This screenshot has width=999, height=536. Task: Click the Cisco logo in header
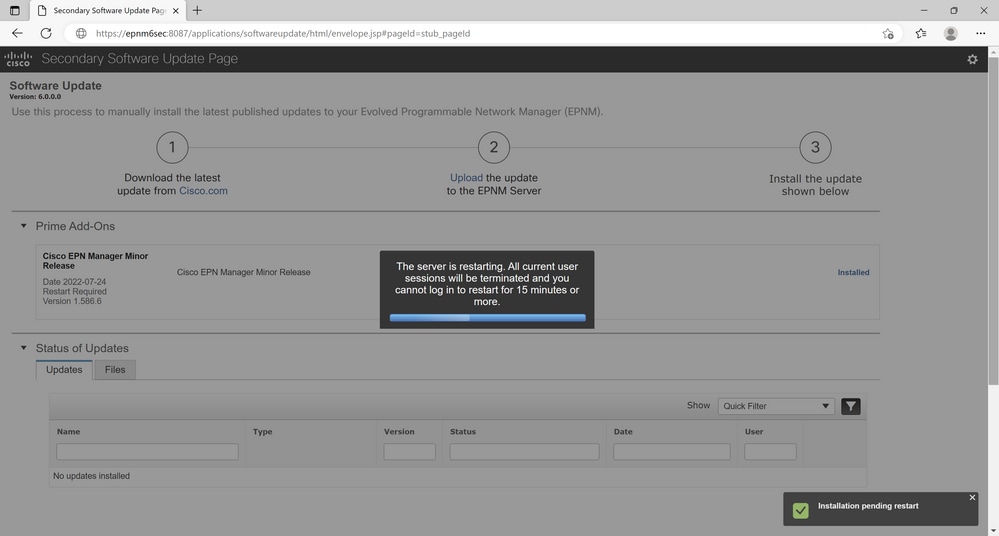click(18, 59)
